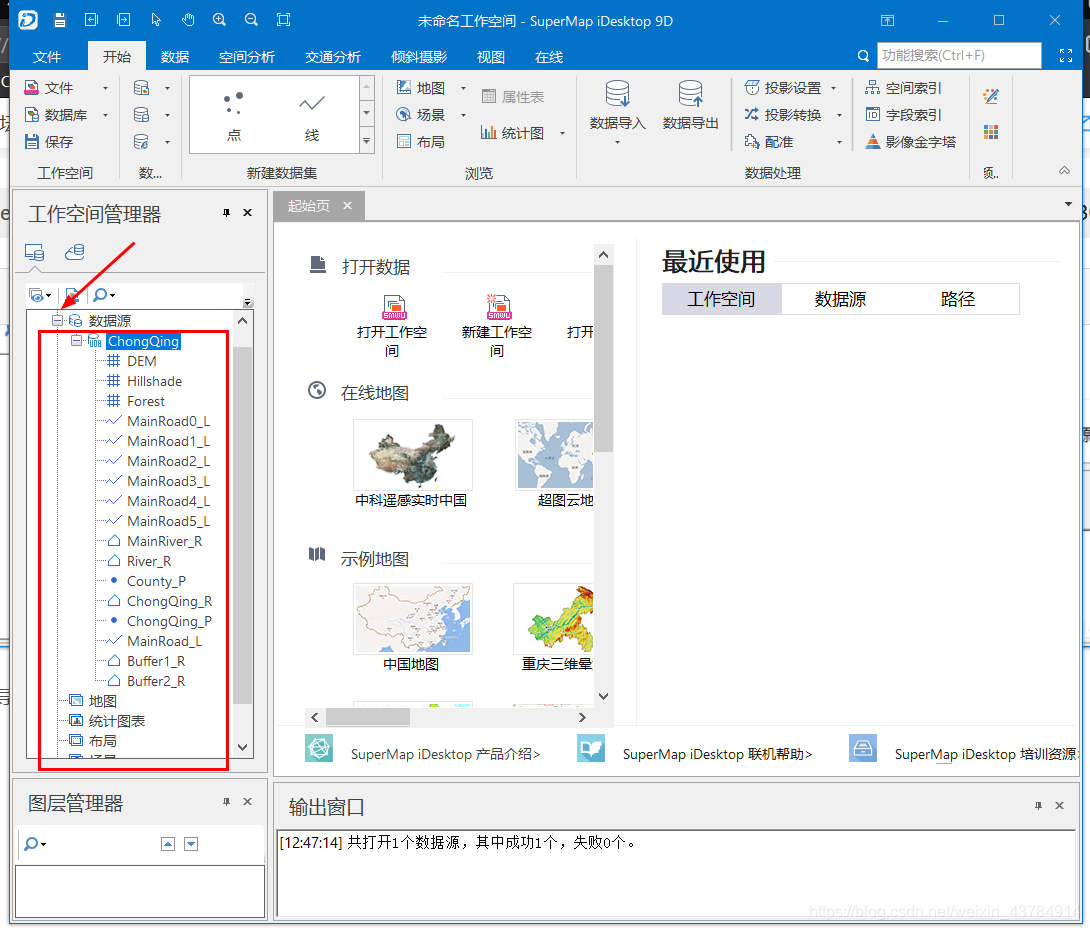Click the pencil brush icon in ribbon
The image size is (1090, 930).
[x=991, y=96]
